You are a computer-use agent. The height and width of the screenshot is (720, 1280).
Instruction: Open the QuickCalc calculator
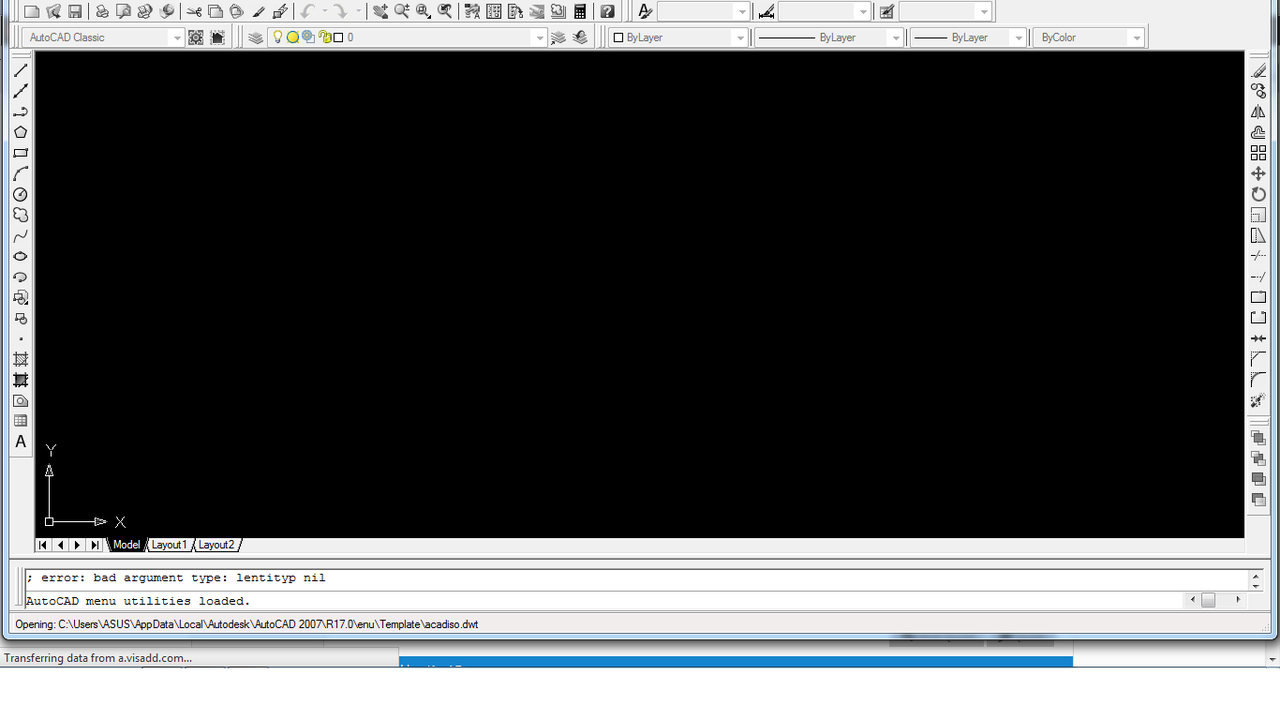pyautogui.click(x=580, y=12)
